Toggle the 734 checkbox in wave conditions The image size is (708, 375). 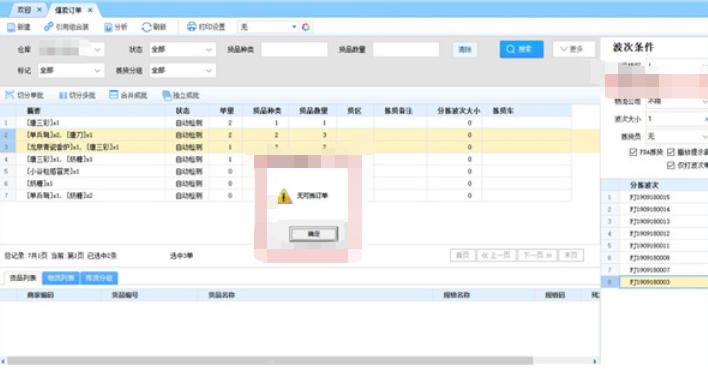click(x=633, y=153)
